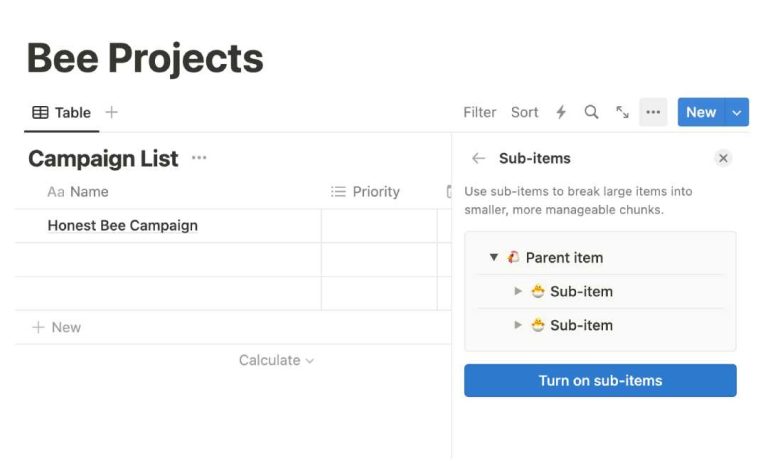Open the Campaign List three-dot menu
Screen dimensions: 768x461
tap(199, 158)
